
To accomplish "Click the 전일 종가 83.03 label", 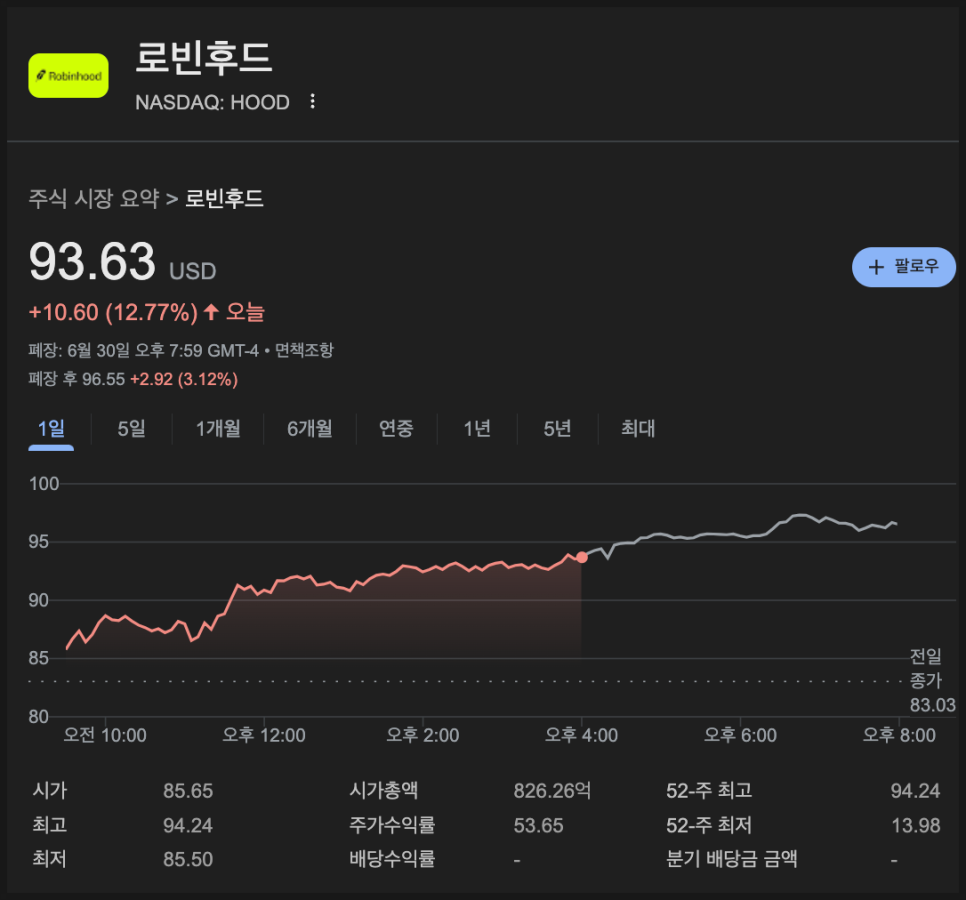I will (x=932, y=681).
